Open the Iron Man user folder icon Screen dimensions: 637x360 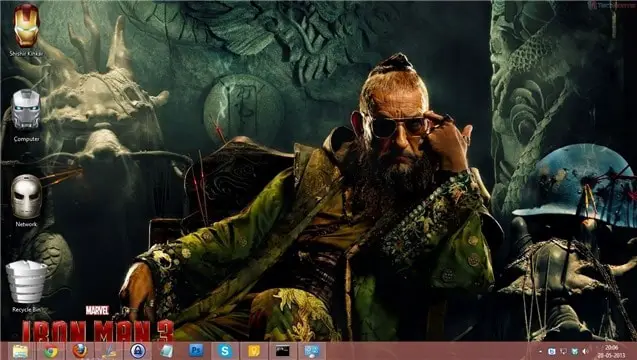pyautogui.click(x=26, y=30)
